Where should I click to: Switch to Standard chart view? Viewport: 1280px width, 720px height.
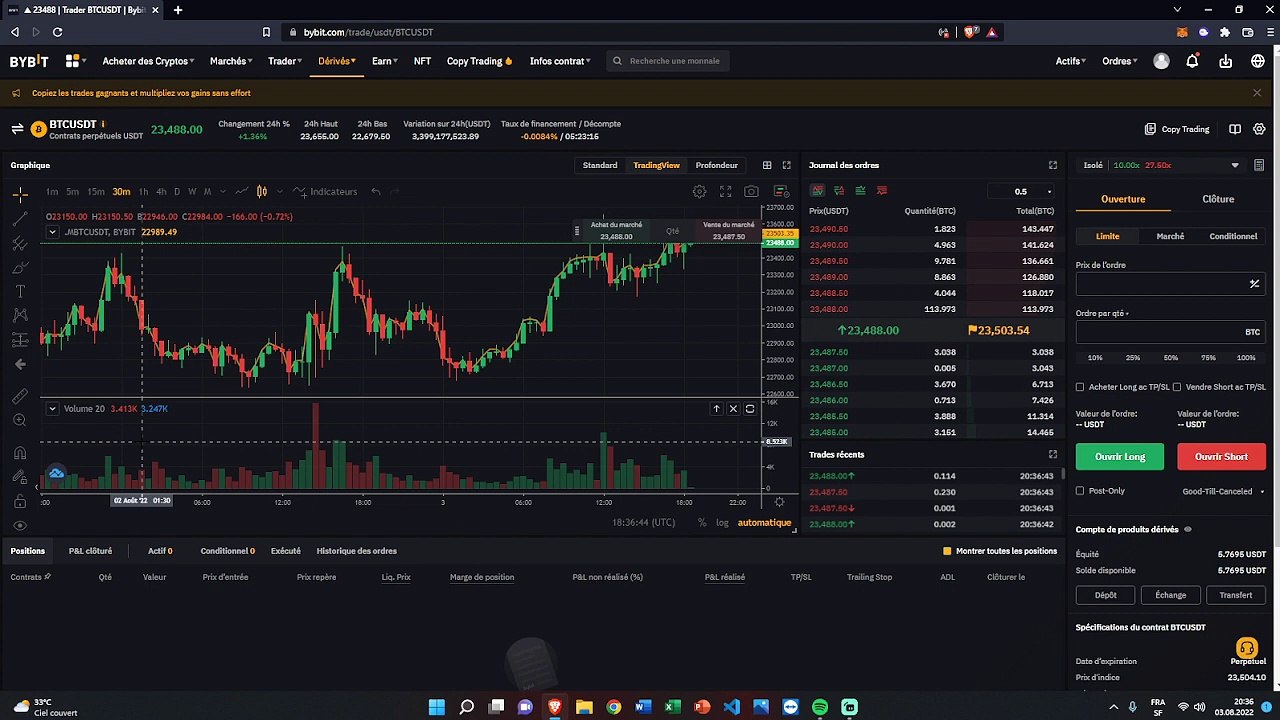click(x=600, y=165)
